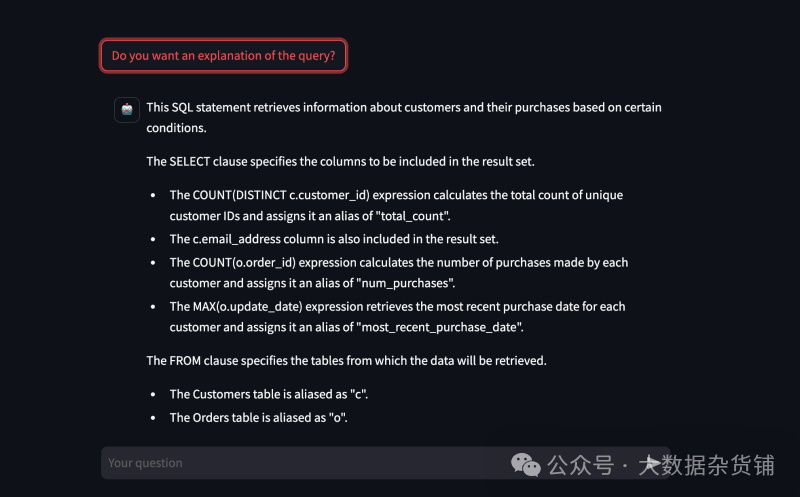This screenshot has height=497, width=800.
Task: Click the COUNT(o.order_id) expression bullet item
Action: pyautogui.click(x=398, y=262)
